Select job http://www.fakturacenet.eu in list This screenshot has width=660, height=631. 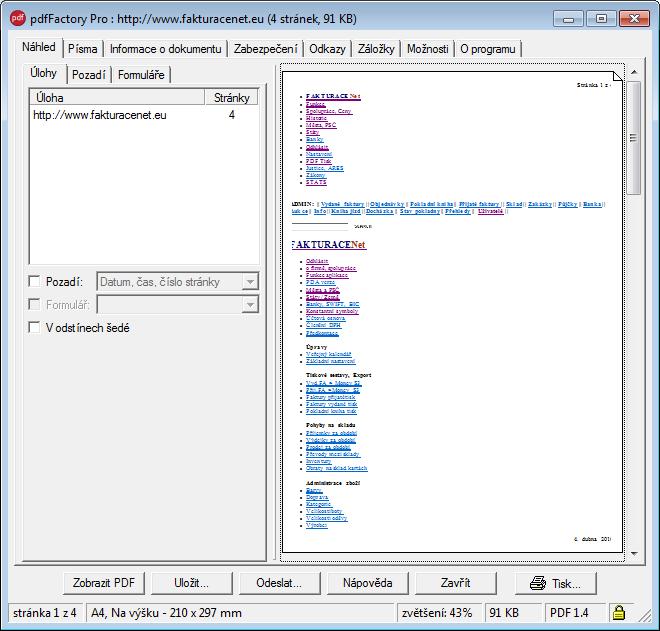tap(143, 115)
